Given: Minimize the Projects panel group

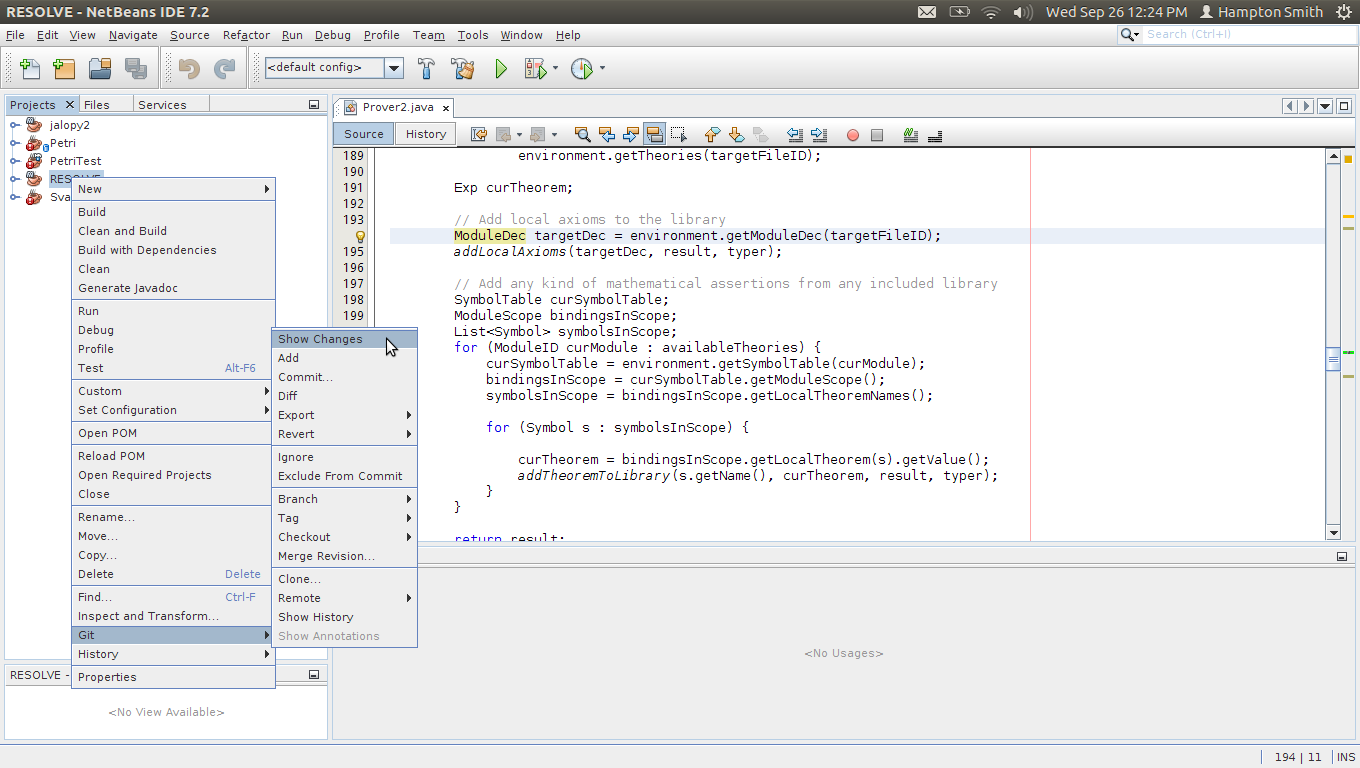Looking at the screenshot, I should [x=313, y=104].
